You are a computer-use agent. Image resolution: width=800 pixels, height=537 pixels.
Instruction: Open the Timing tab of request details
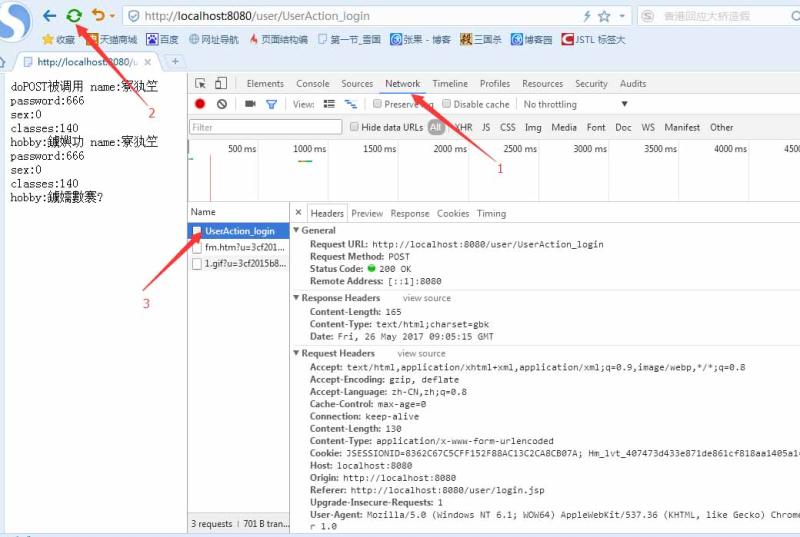[x=491, y=214]
